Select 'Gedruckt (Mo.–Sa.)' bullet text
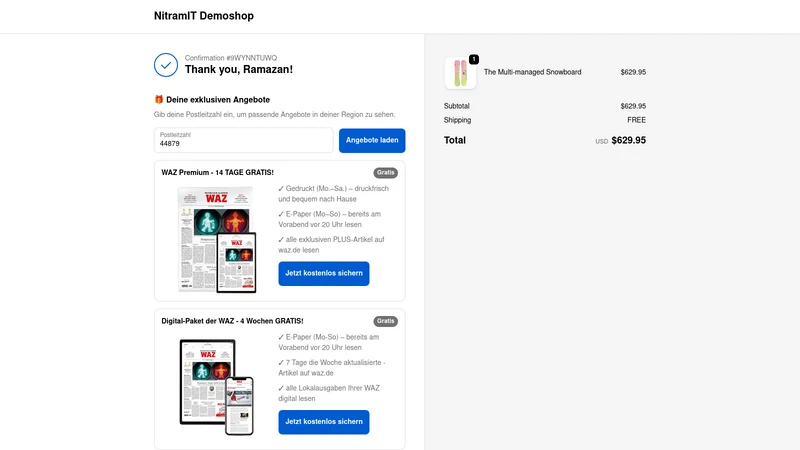800x450 pixels. (333, 194)
